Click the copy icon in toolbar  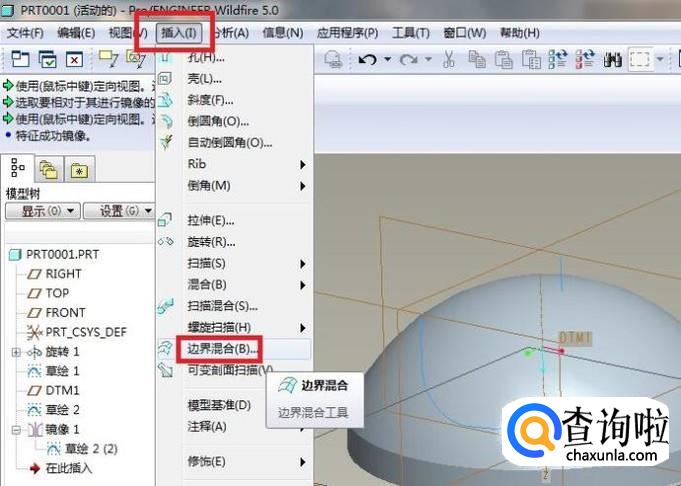click(477, 59)
